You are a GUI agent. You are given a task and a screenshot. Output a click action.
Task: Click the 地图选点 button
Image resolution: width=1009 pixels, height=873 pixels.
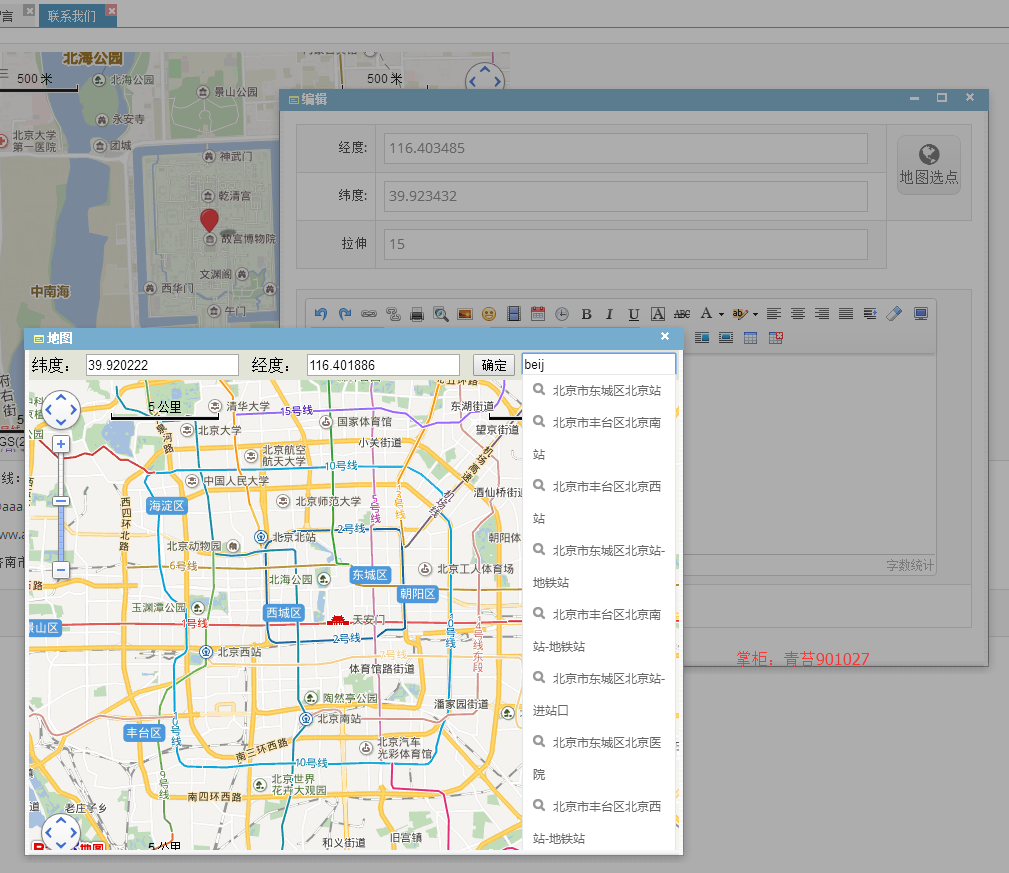coord(929,165)
